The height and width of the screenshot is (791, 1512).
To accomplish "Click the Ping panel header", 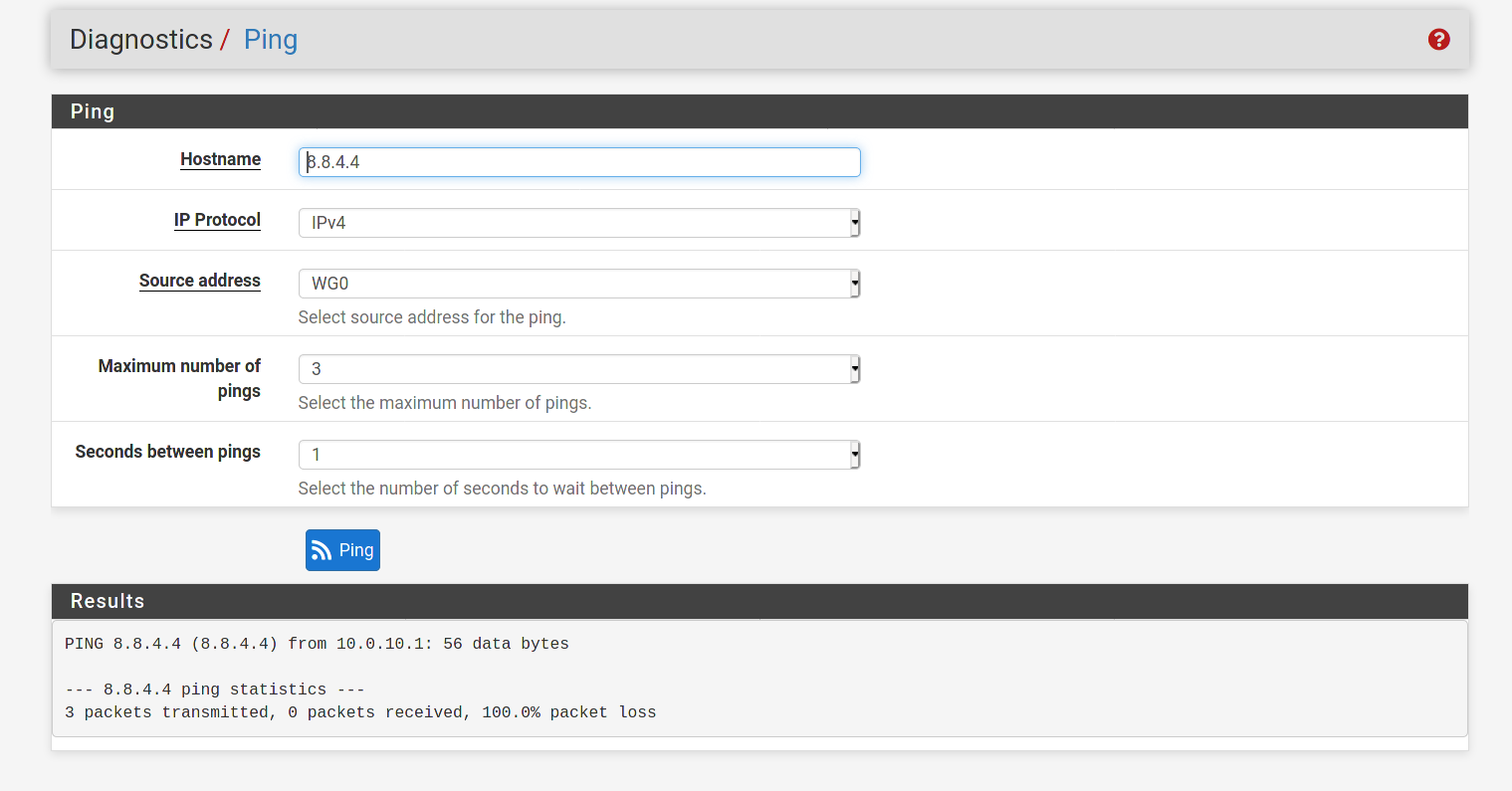I will [759, 111].
